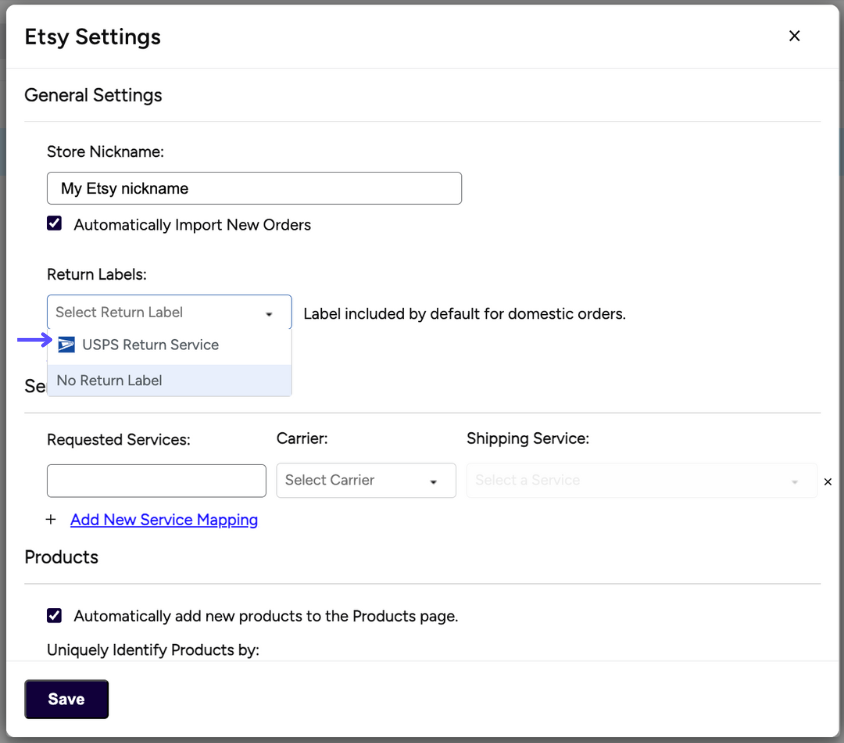Click the Requested Services input field
Screen dimensions: 844x743
coord(157,481)
